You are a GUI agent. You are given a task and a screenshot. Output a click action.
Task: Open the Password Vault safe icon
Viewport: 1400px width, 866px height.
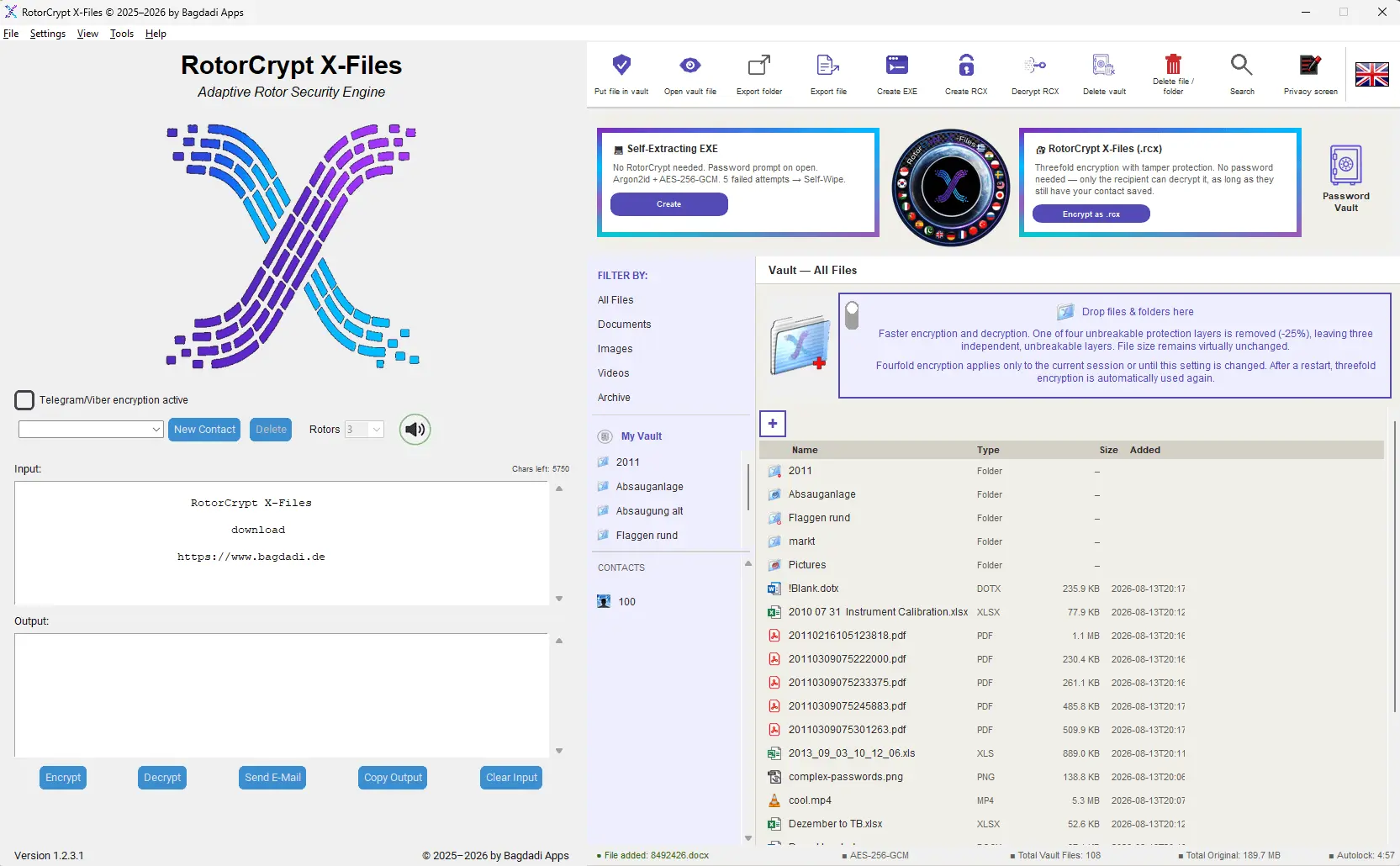pyautogui.click(x=1346, y=165)
